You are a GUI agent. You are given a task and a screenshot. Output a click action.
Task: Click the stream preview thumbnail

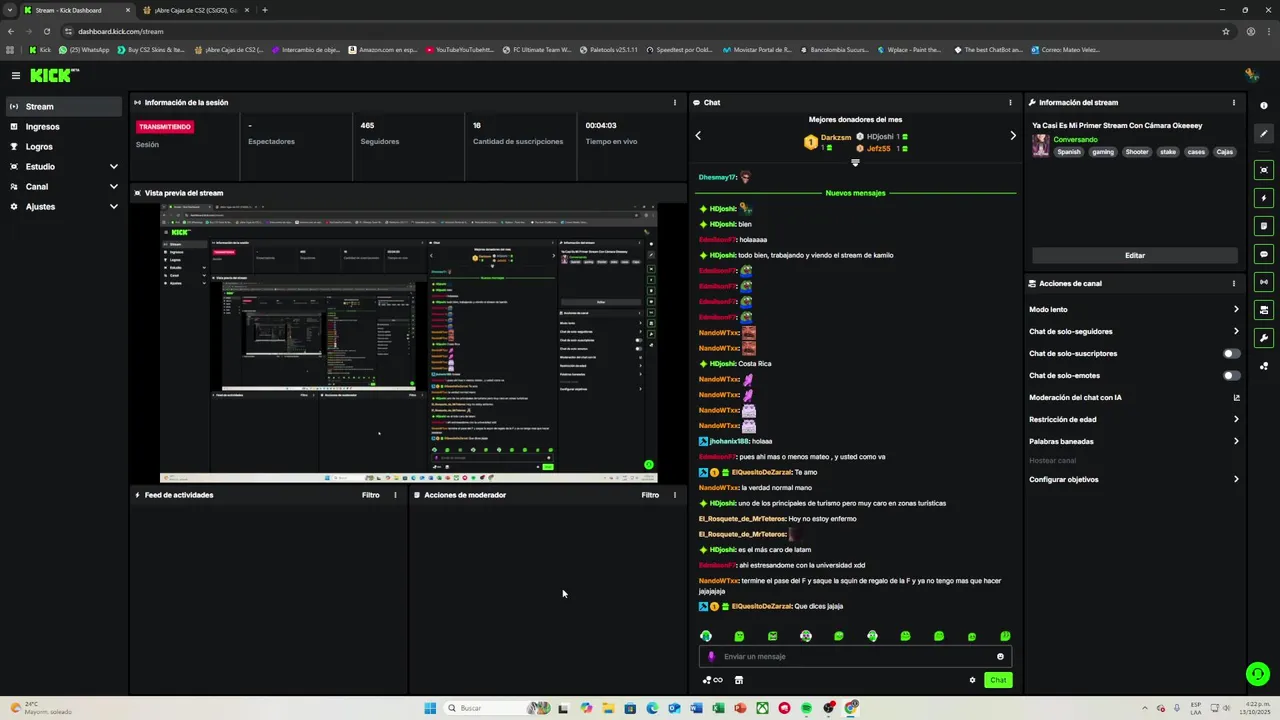(408, 343)
